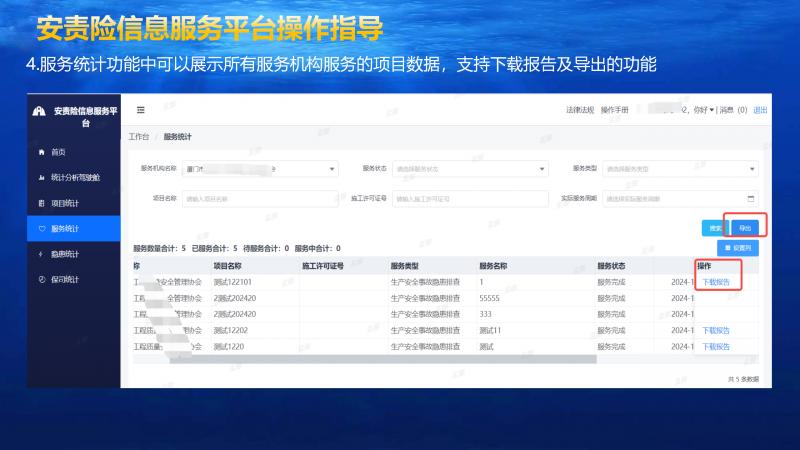
Task: Click 2测试202420 in the 333 row
Action: pyautogui.click(x=235, y=314)
